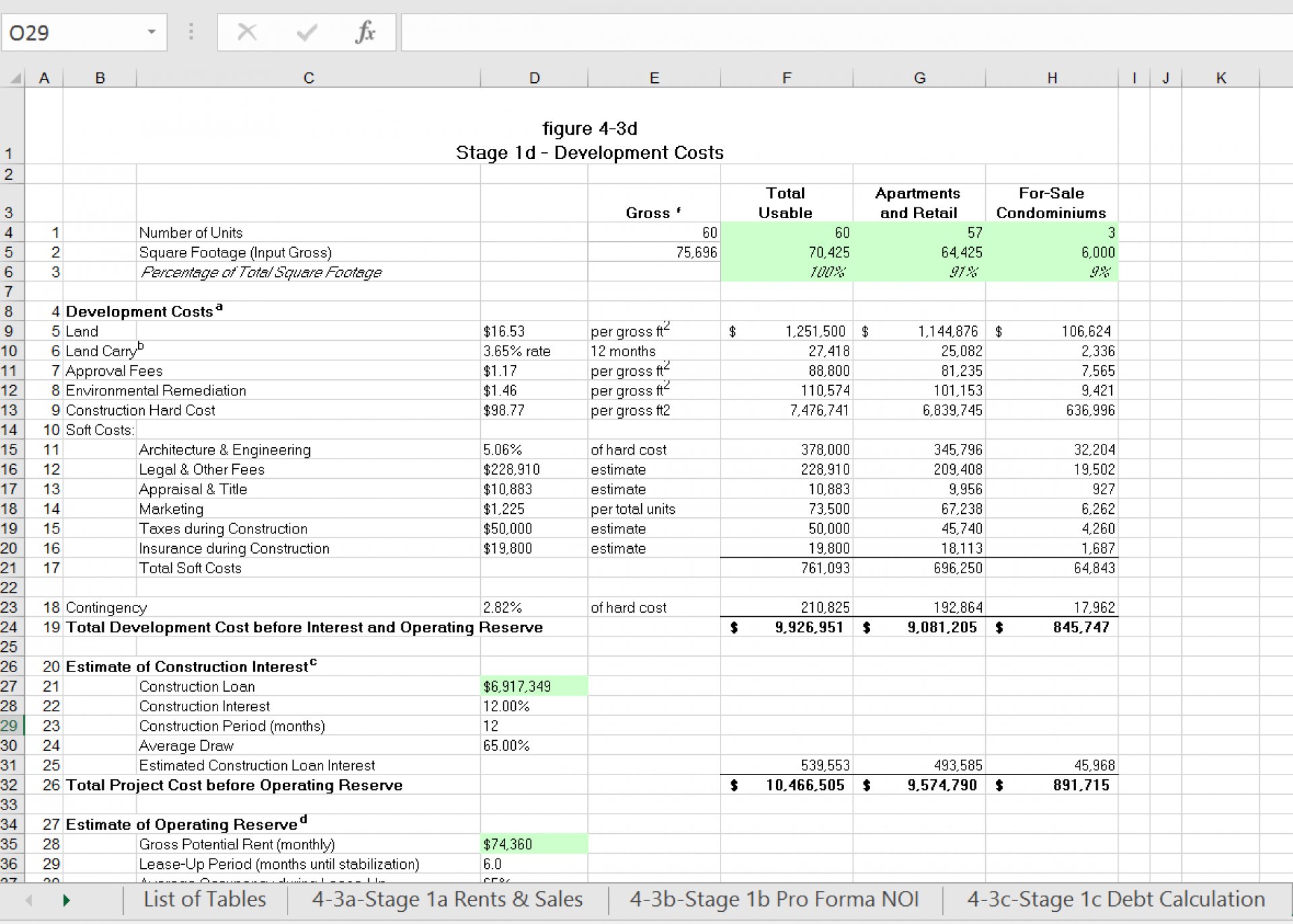
Task: Select the green Gross Potential Rent cell $74,360
Action: pos(534,843)
